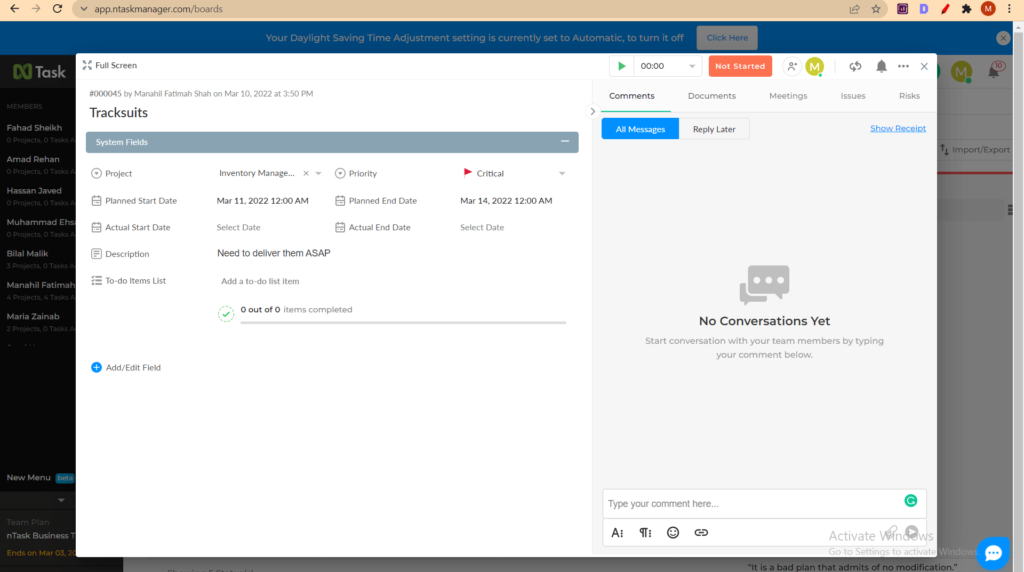Open the three-dot more options menu
This screenshot has width=1024, height=572.
coord(903,66)
